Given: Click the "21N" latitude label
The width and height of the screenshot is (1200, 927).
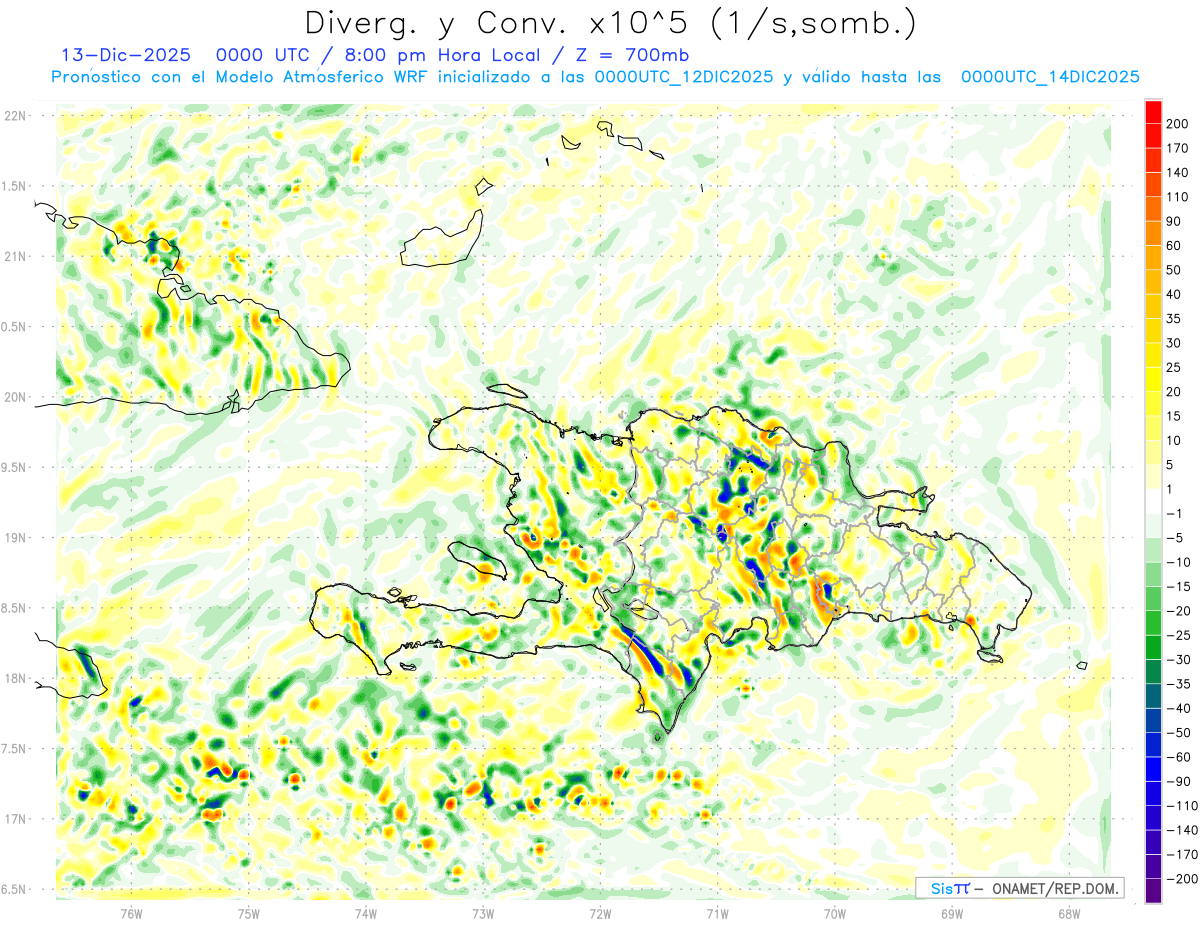Looking at the screenshot, I should coord(15,256).
